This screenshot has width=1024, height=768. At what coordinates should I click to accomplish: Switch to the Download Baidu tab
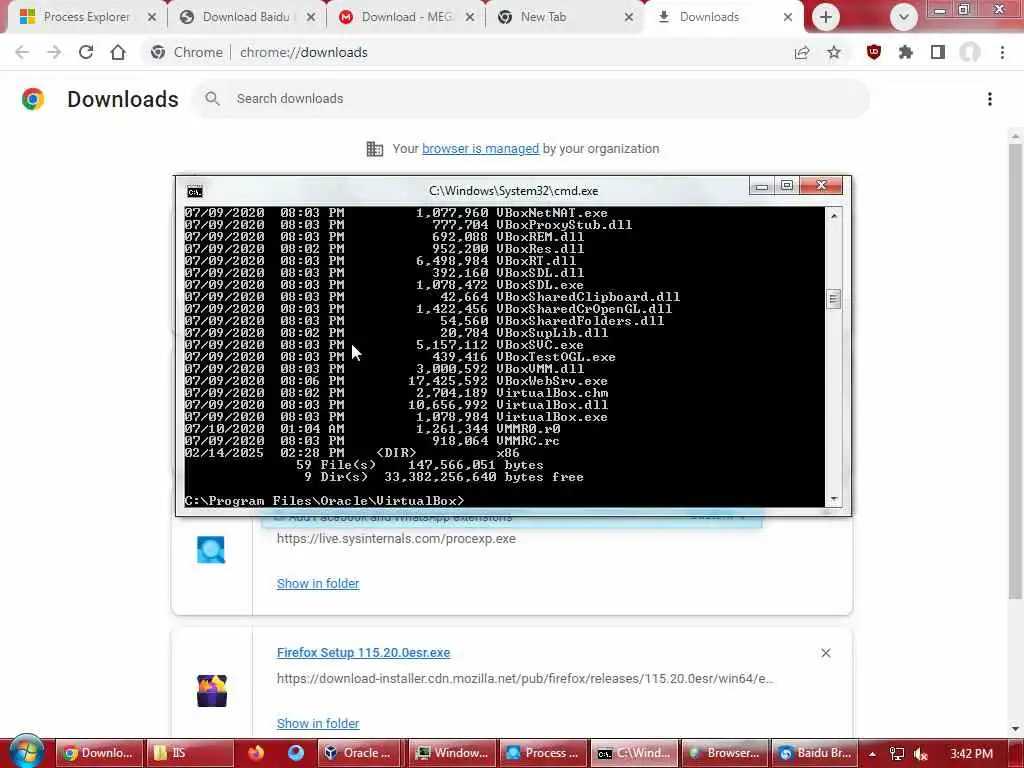tap(246, 17)
